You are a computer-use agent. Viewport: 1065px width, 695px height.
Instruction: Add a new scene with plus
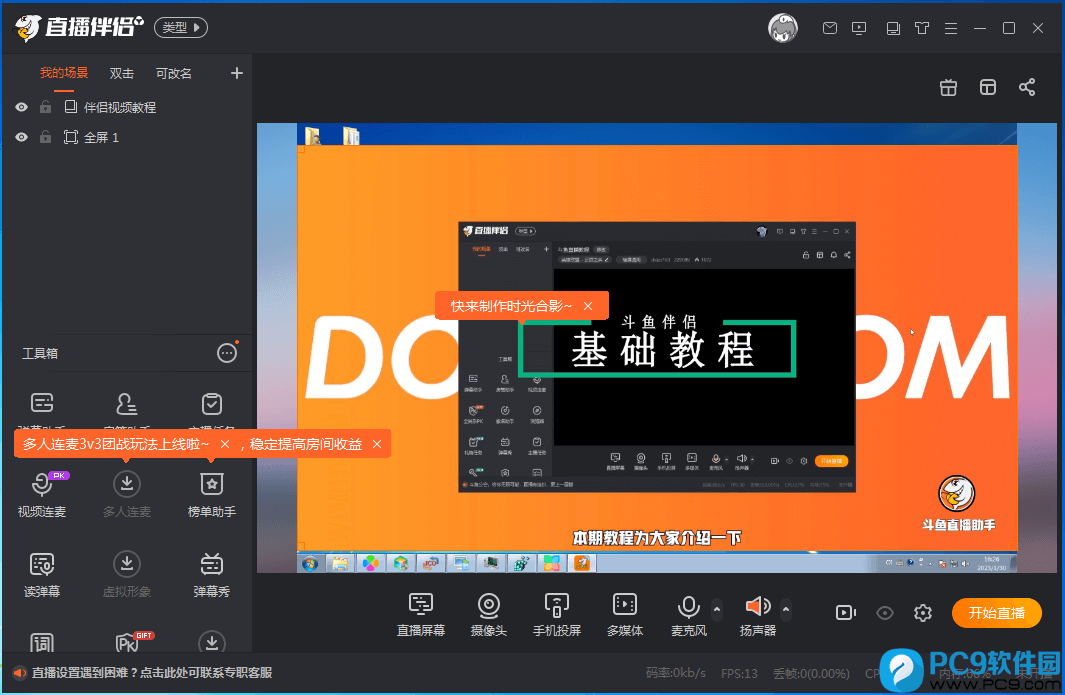click(236, 73)
